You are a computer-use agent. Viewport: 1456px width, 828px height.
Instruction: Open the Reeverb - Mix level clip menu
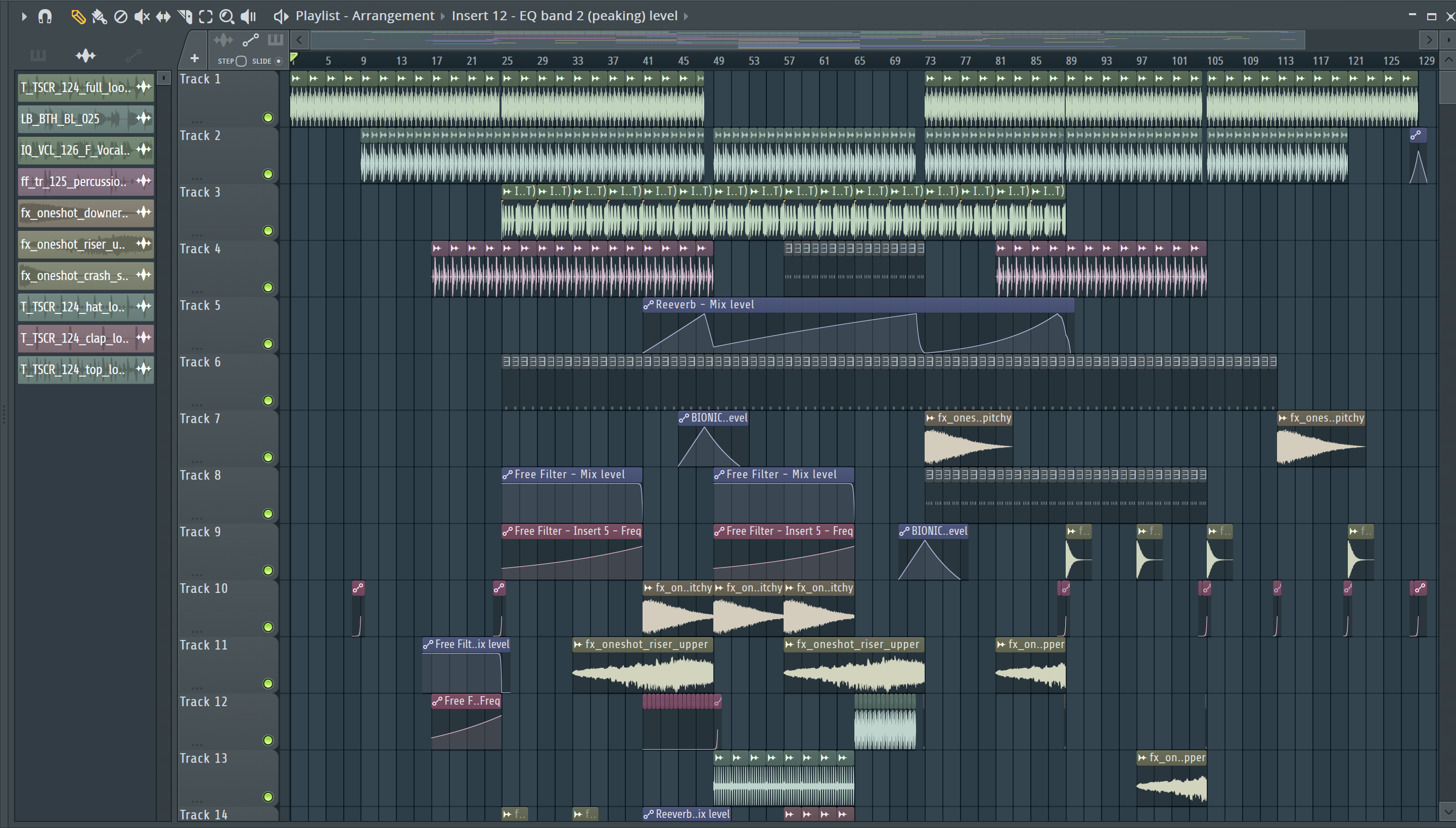click(x=648, y=305)
